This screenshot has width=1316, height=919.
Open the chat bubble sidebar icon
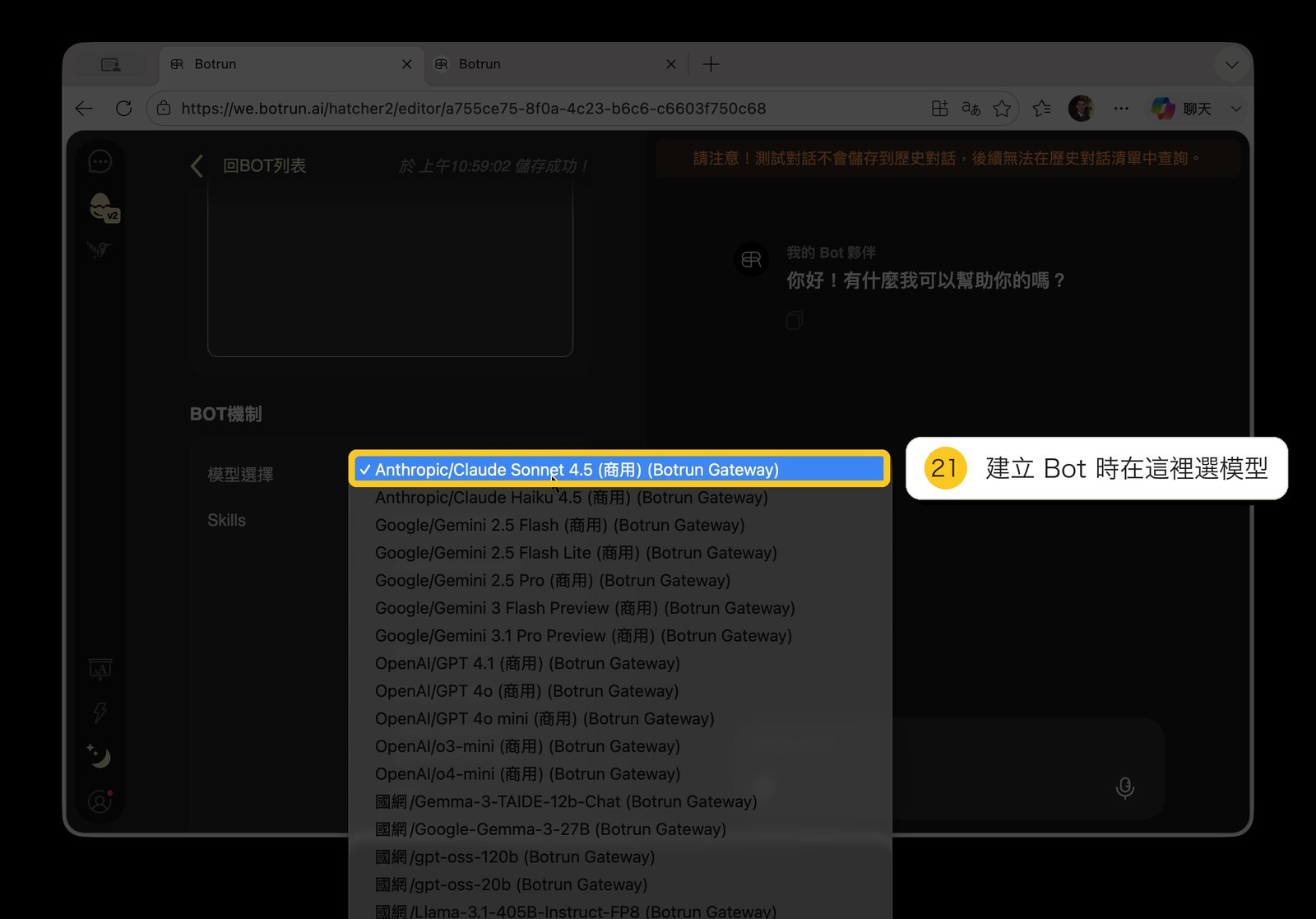click(100, 162)
